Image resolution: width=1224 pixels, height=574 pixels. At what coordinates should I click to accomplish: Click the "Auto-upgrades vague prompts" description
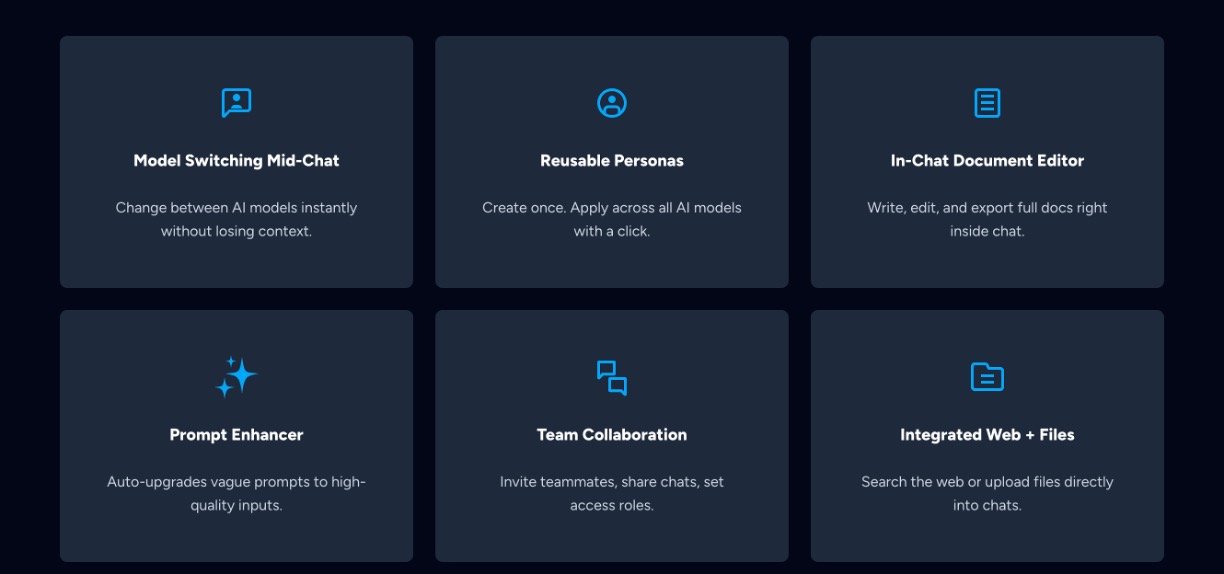(236, 482)
